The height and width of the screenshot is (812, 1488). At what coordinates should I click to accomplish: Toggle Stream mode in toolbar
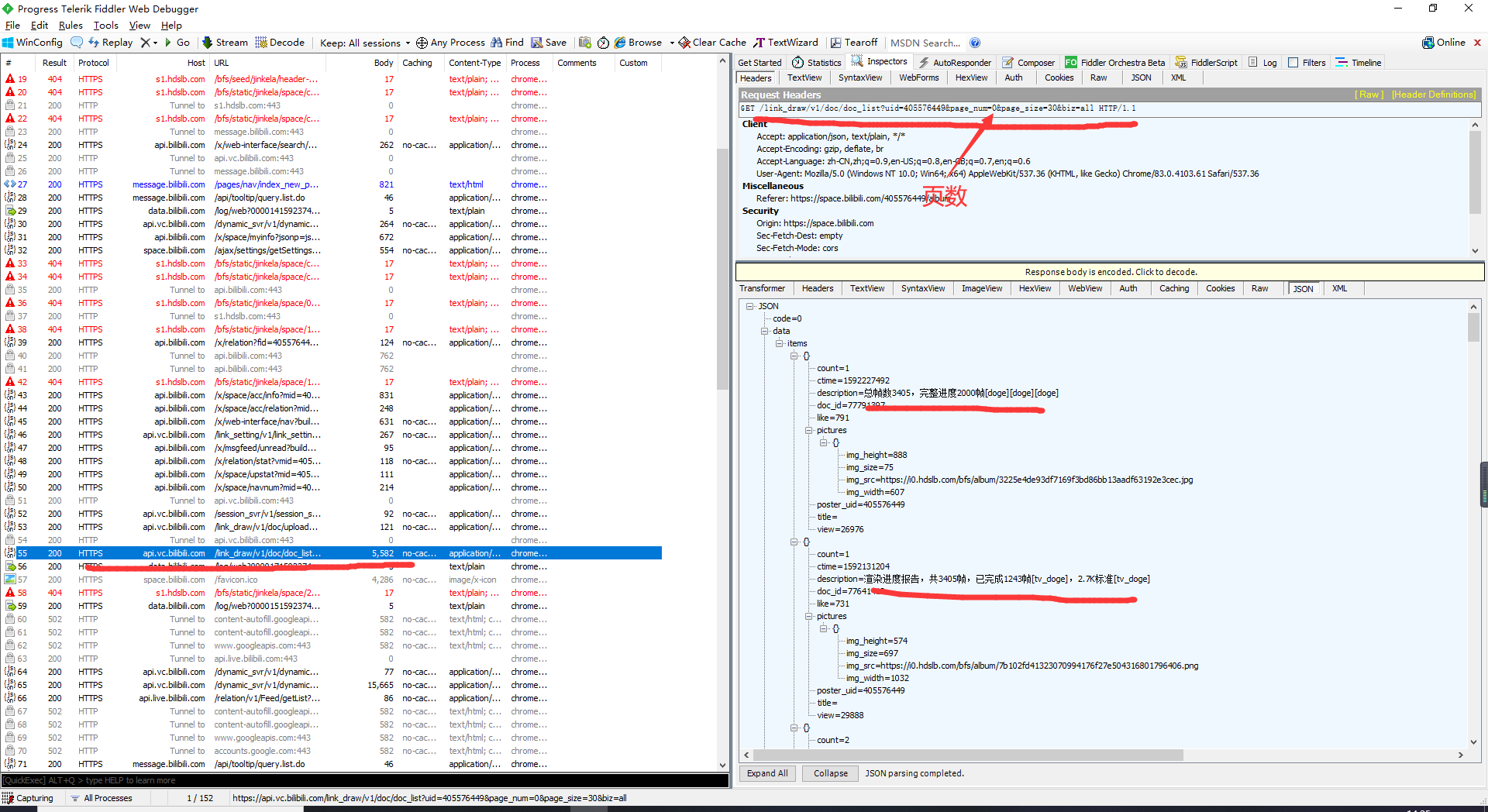click(x=226, y=43)
